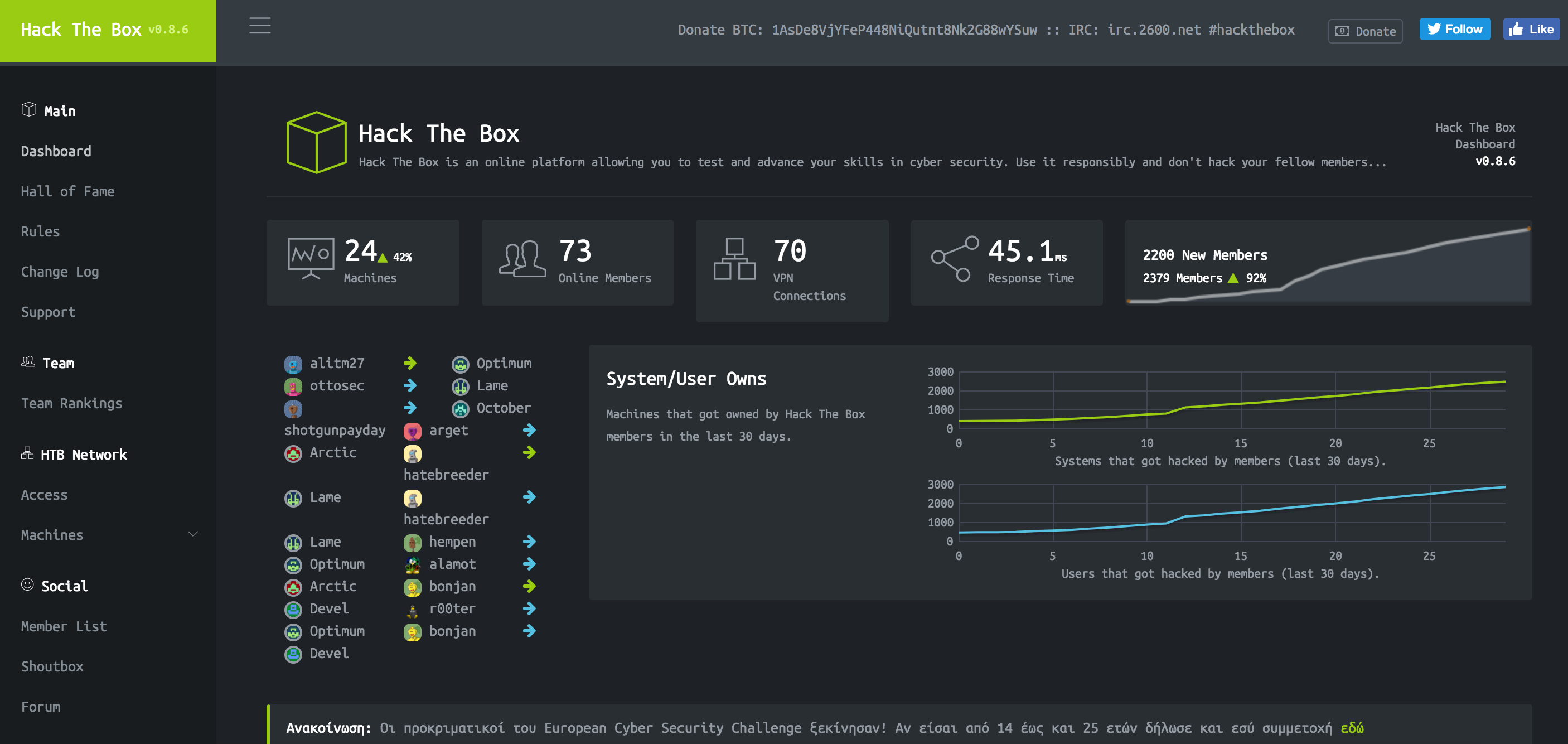Click alamot's avatar icon

412,565
